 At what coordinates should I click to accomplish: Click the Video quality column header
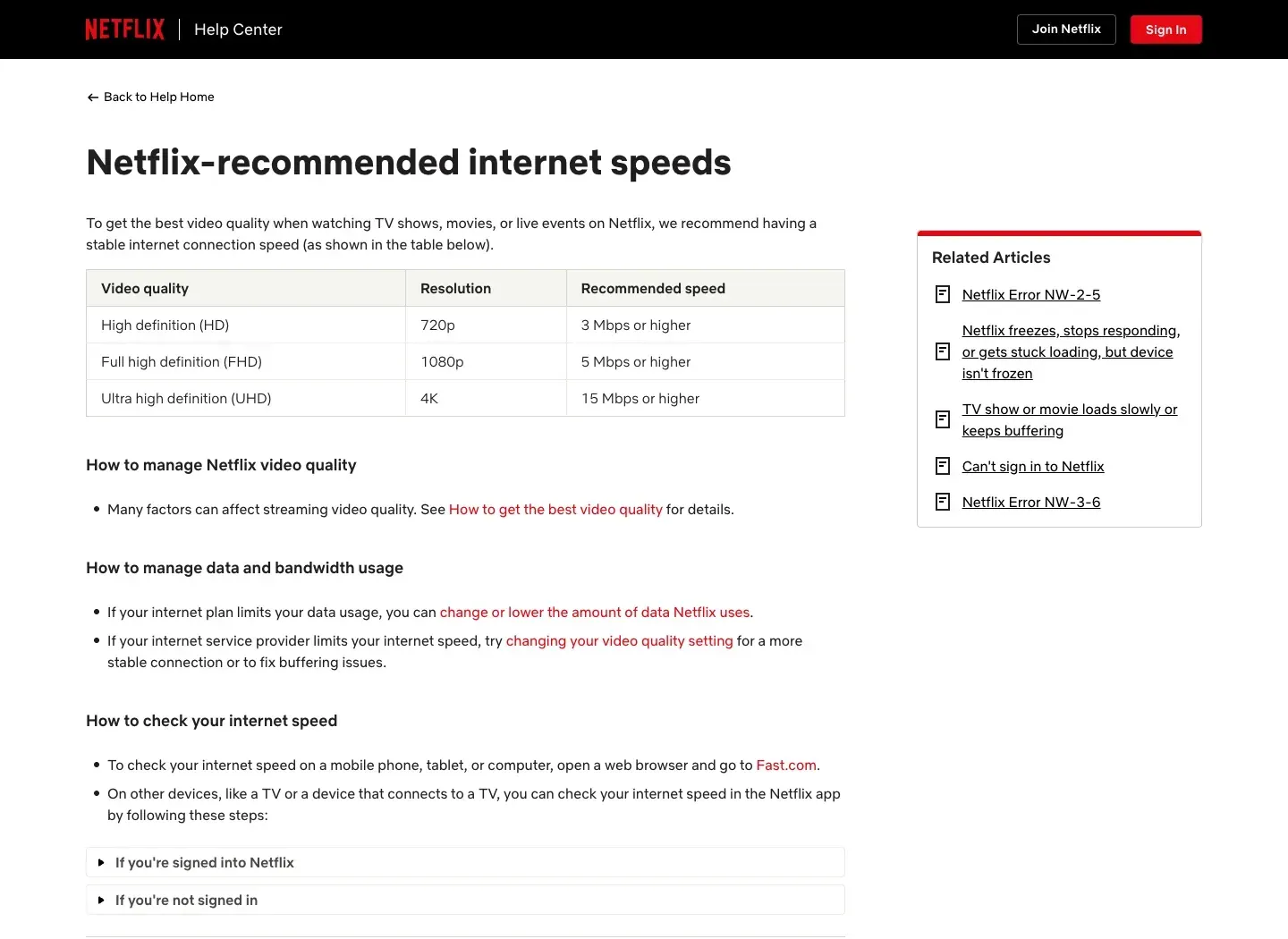click(x=246, y=288)
